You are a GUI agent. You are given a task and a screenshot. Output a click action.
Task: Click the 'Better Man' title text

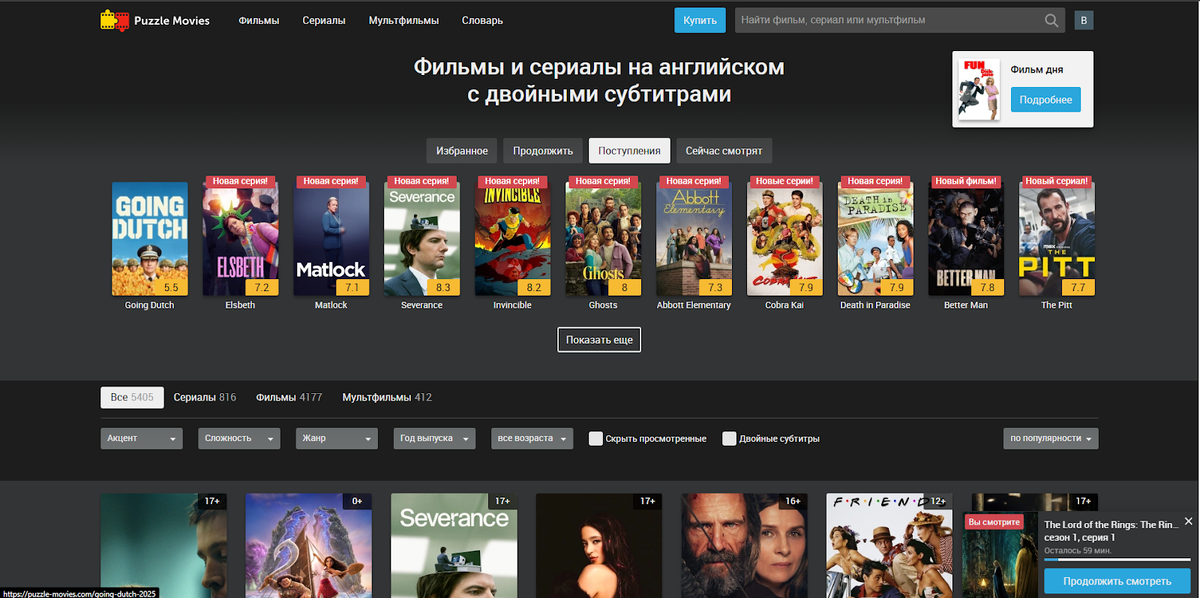965,305
